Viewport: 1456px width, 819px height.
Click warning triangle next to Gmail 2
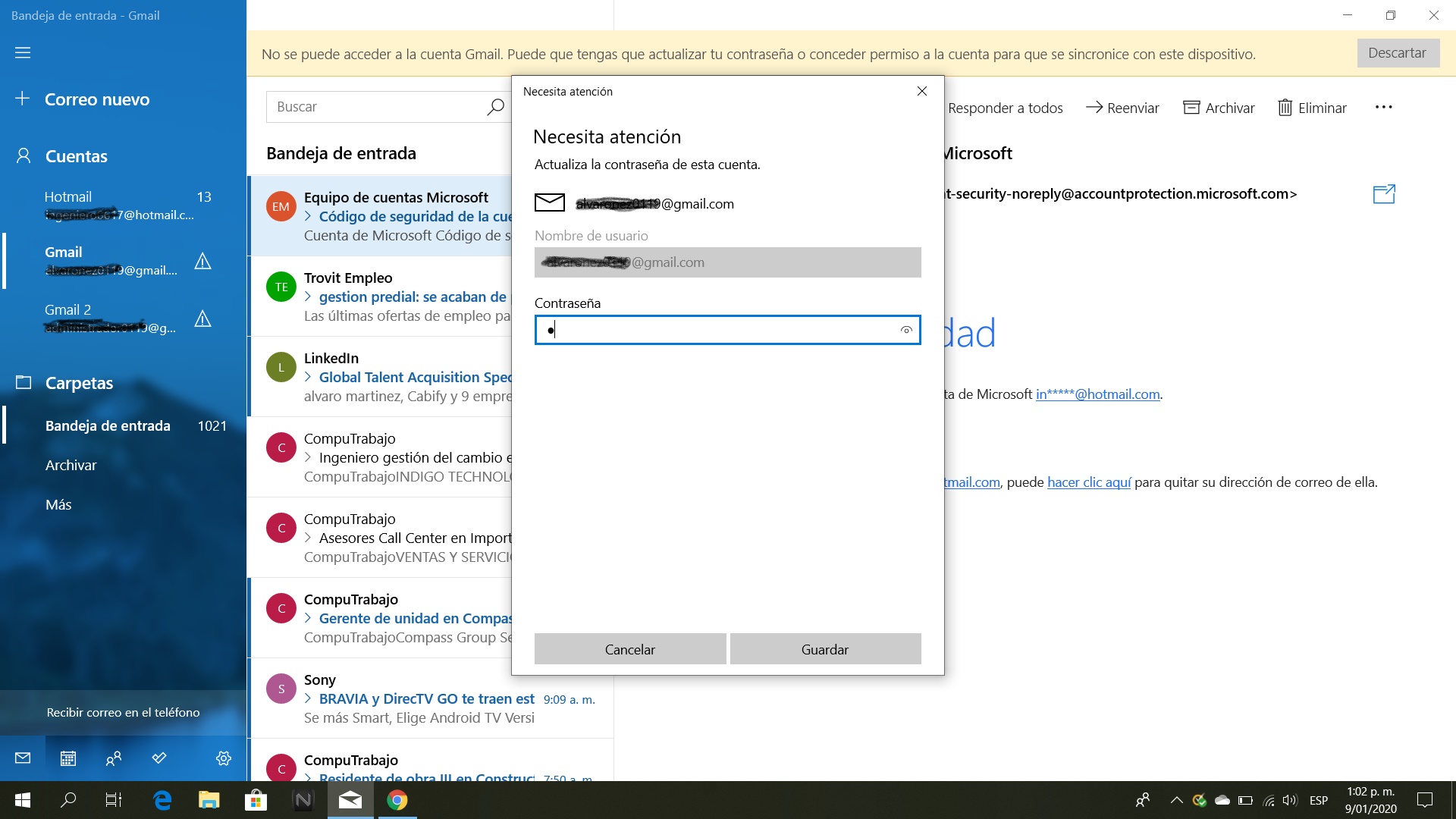202,318
